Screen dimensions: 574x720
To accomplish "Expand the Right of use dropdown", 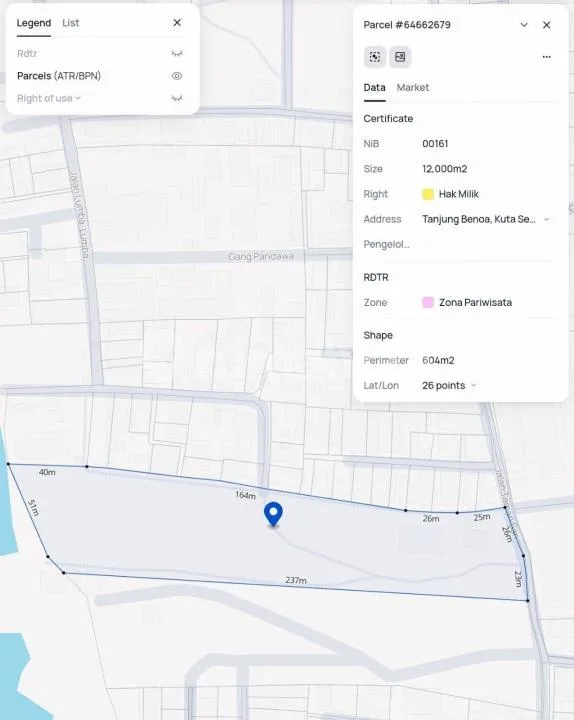I will click(x=78, y=98).
